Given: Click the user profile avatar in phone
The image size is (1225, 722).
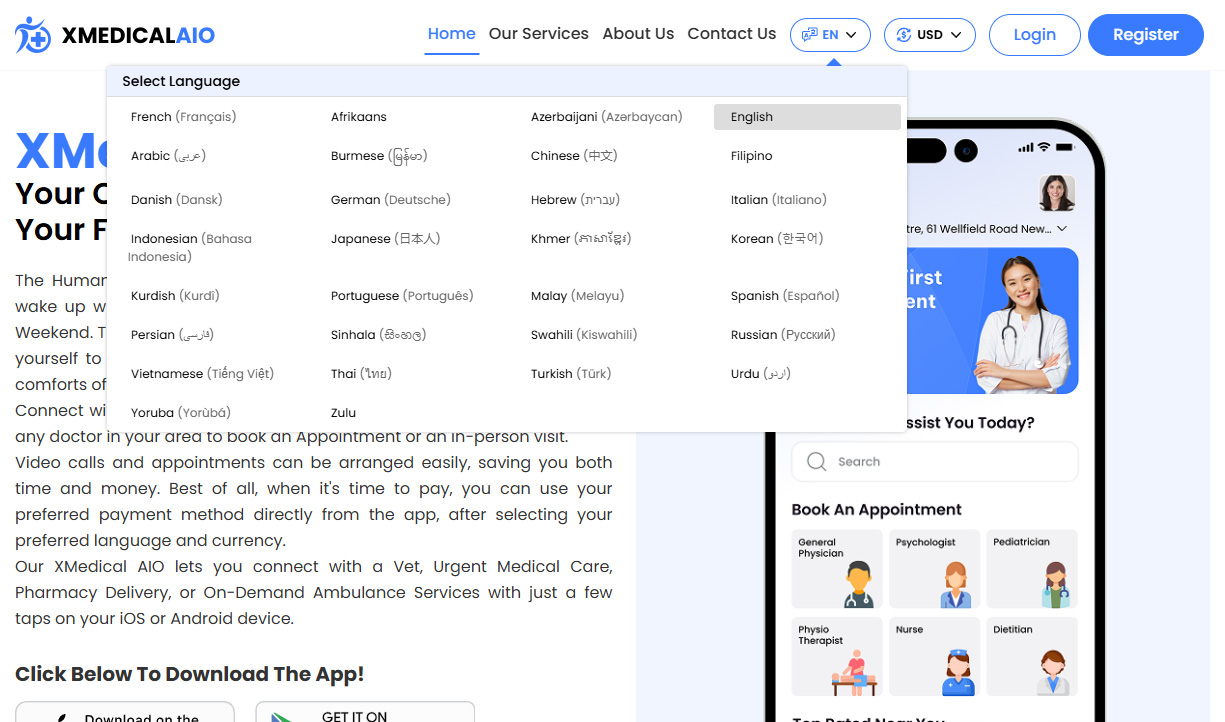Looking at the screenshot, I should (x=1057, y=193).
